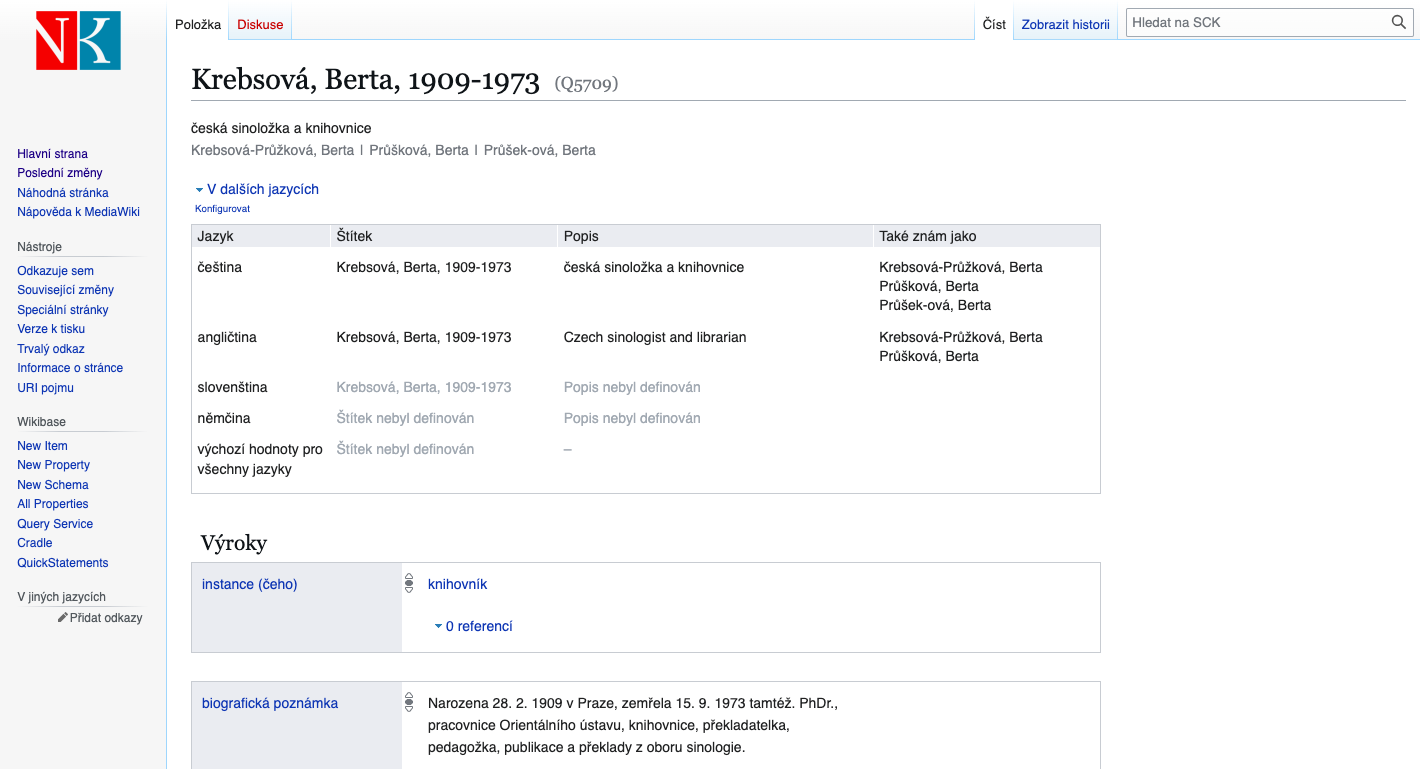Open the knihovník value link
This screenshot has width=1420, height=769.
(x=457, y=584)
